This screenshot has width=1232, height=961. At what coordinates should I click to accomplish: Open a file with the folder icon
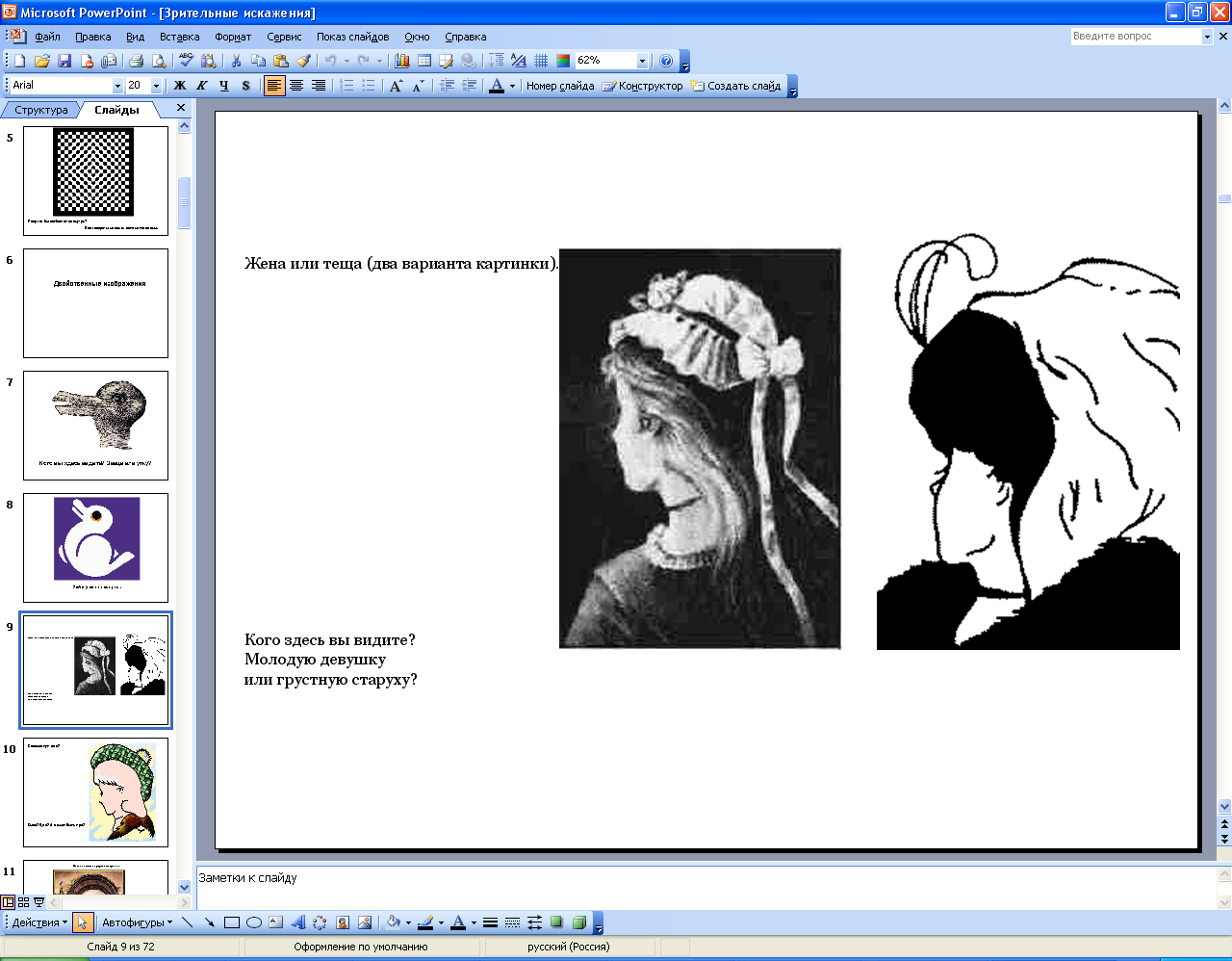click(x=42, y=61)
